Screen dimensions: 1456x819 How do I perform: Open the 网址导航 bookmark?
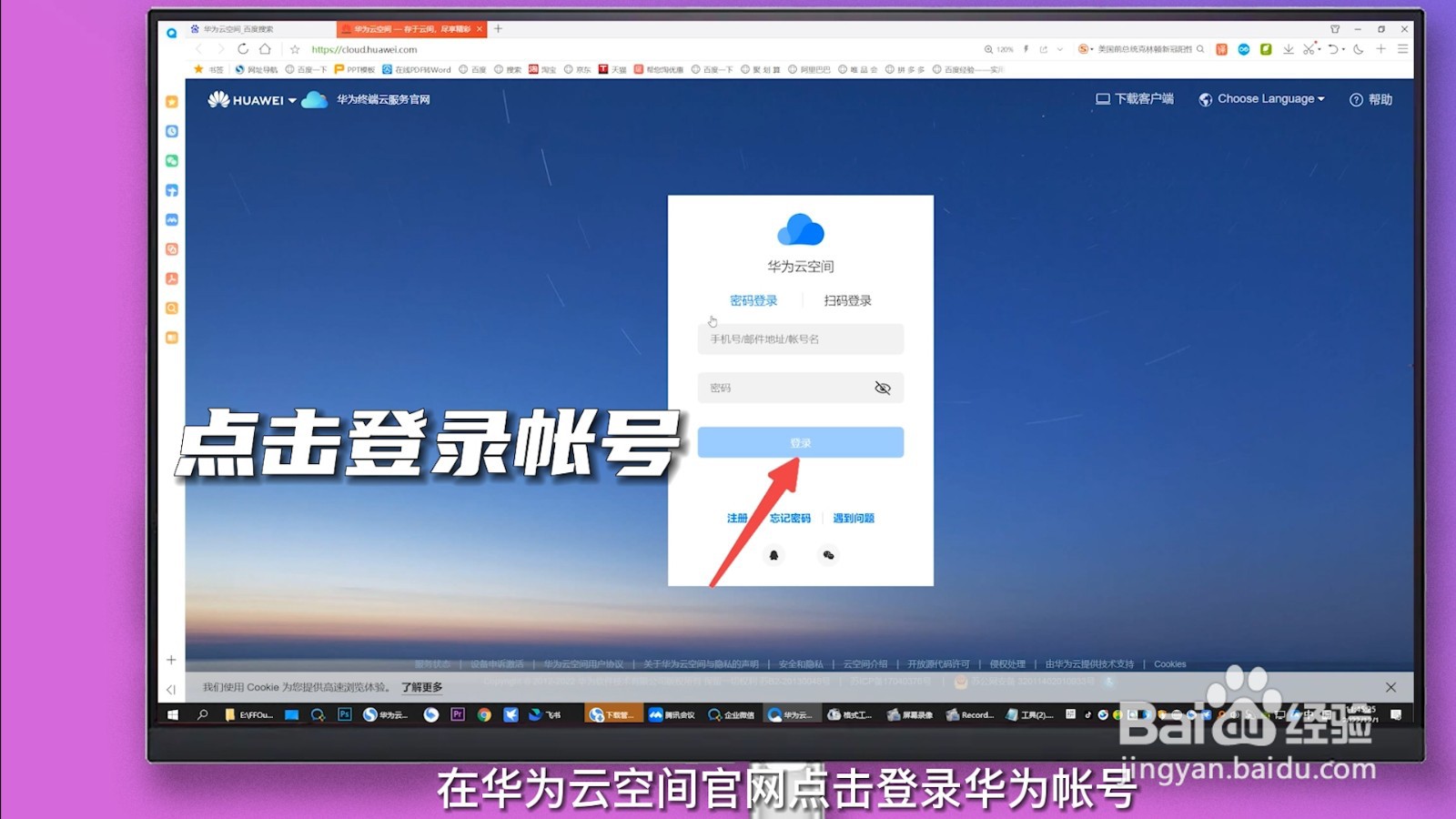click(257, 69)
